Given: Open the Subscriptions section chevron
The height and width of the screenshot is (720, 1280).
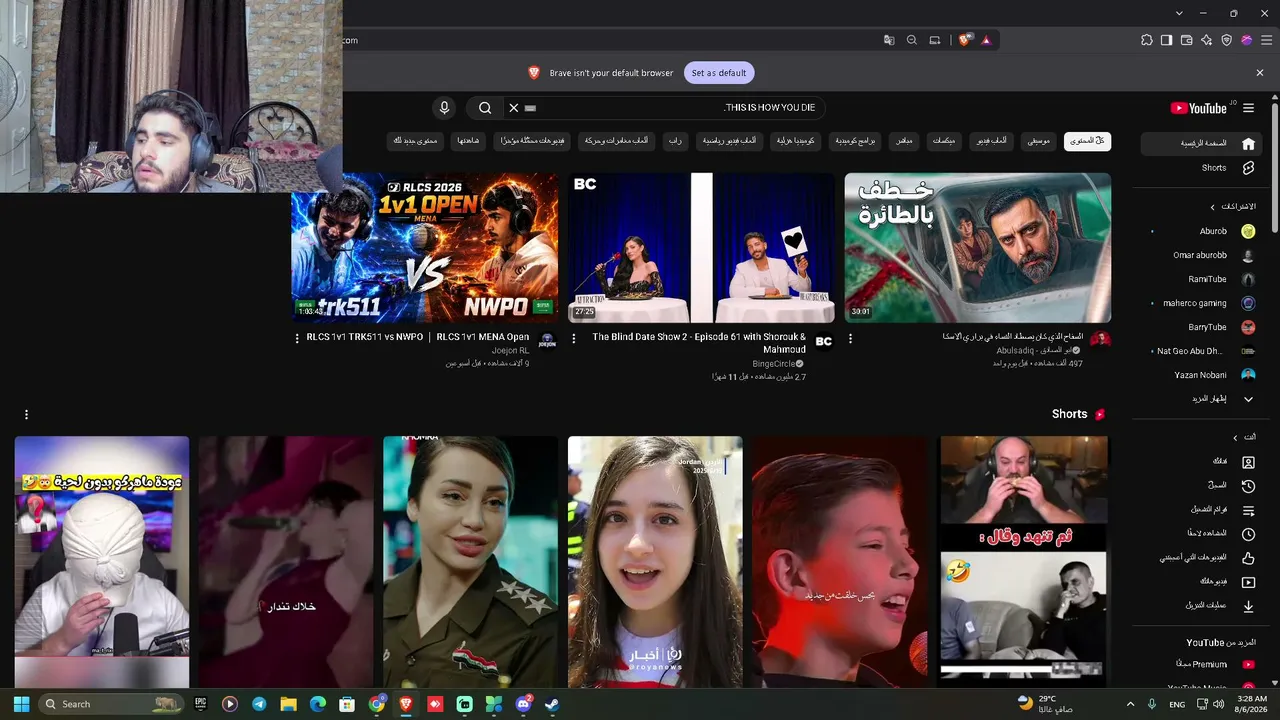Looking at the screenshot, I should click(1213, 207).
